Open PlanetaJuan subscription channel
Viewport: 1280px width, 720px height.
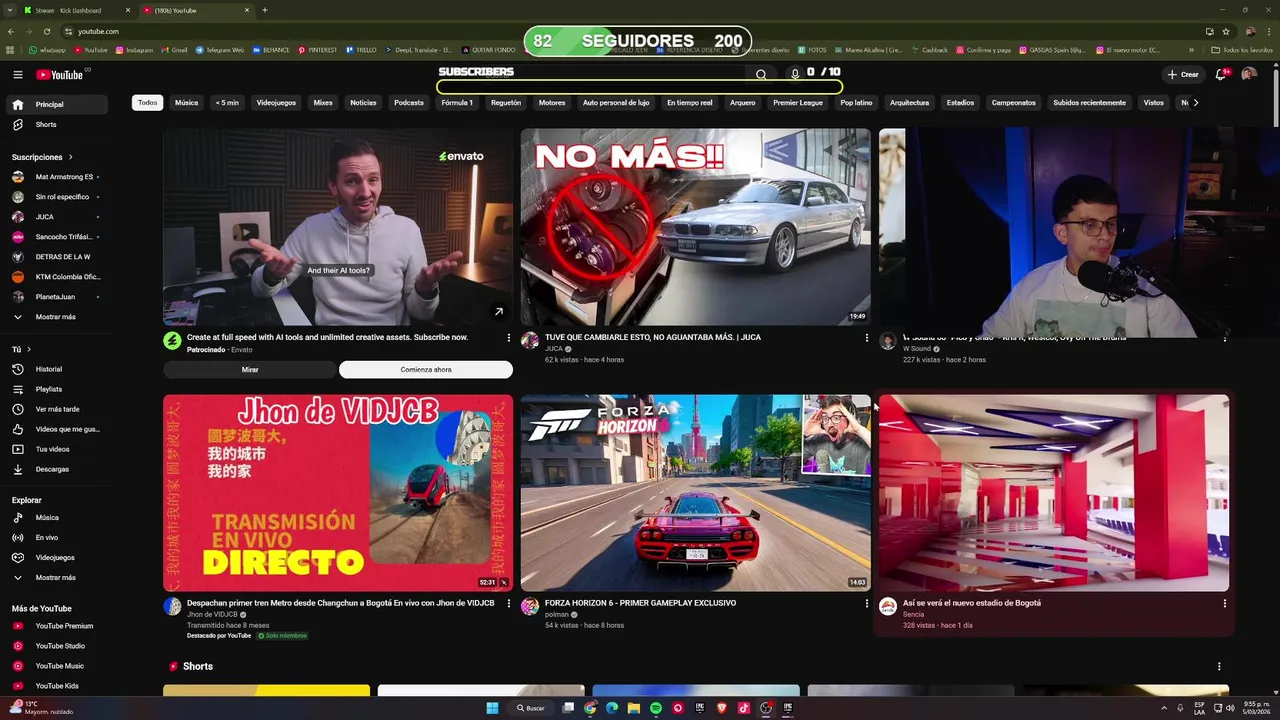click(55, 297)
